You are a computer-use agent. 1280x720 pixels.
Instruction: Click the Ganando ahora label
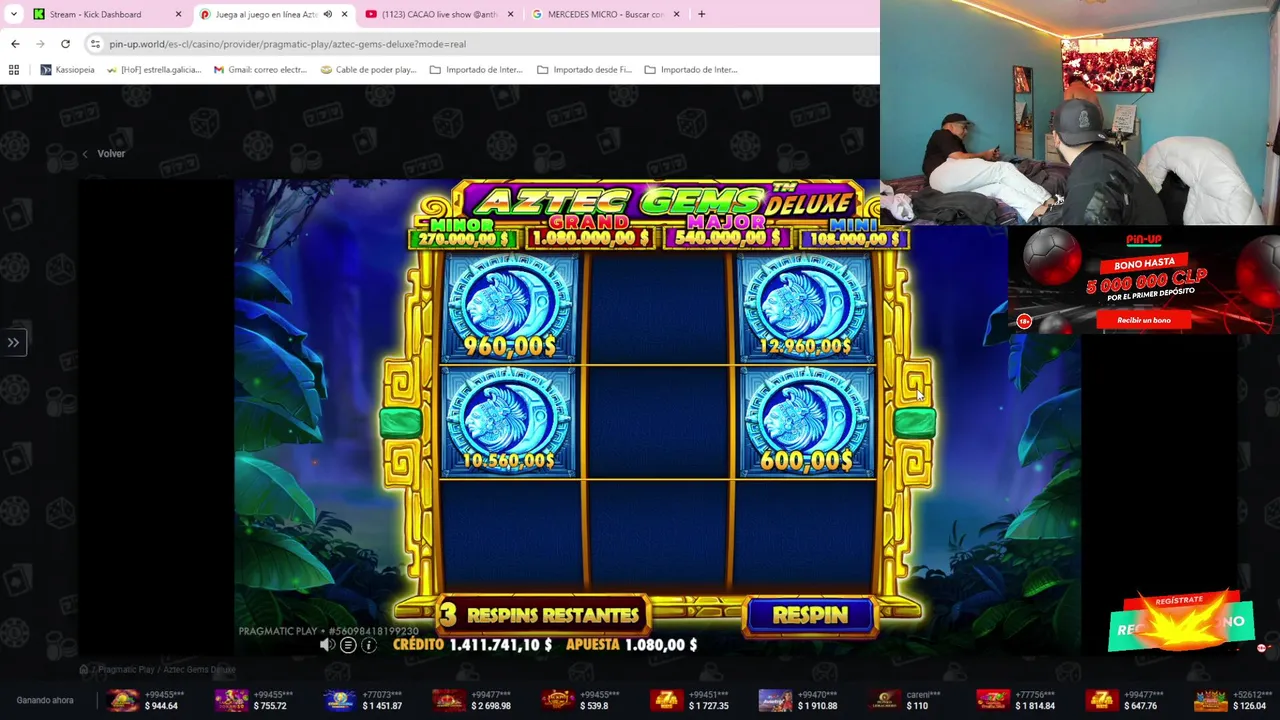coord(45,700)
